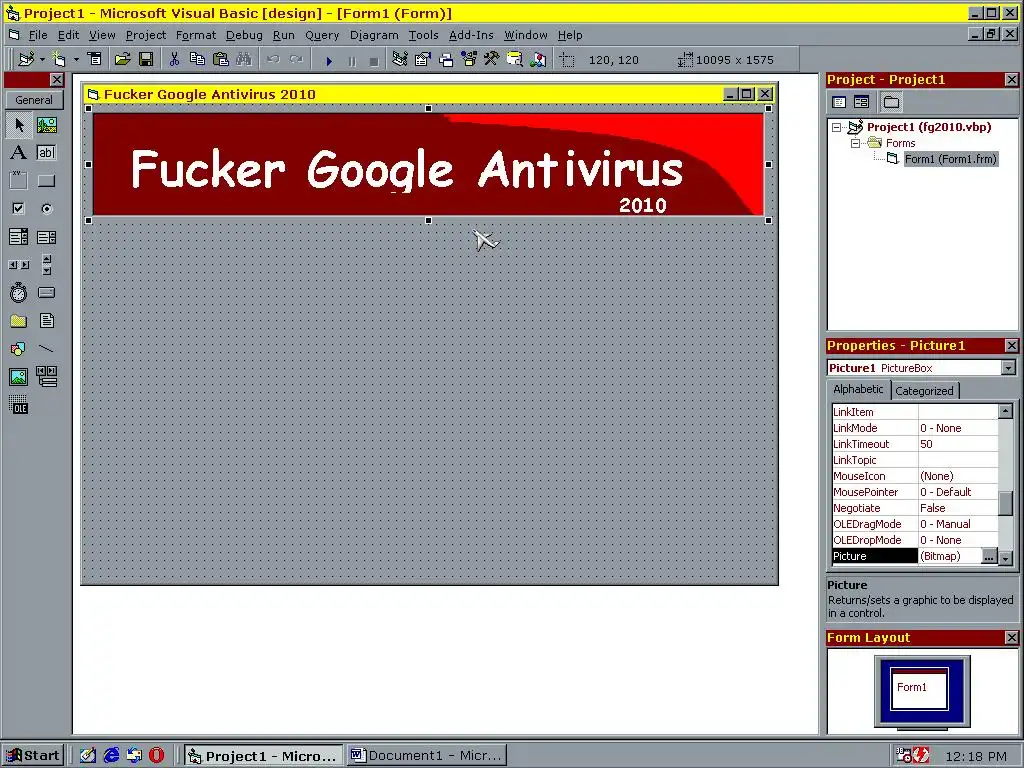This screenshot has height=768, width=1024.
Task: Click the Form Layout Window toolbar icon
Action: 446,59
